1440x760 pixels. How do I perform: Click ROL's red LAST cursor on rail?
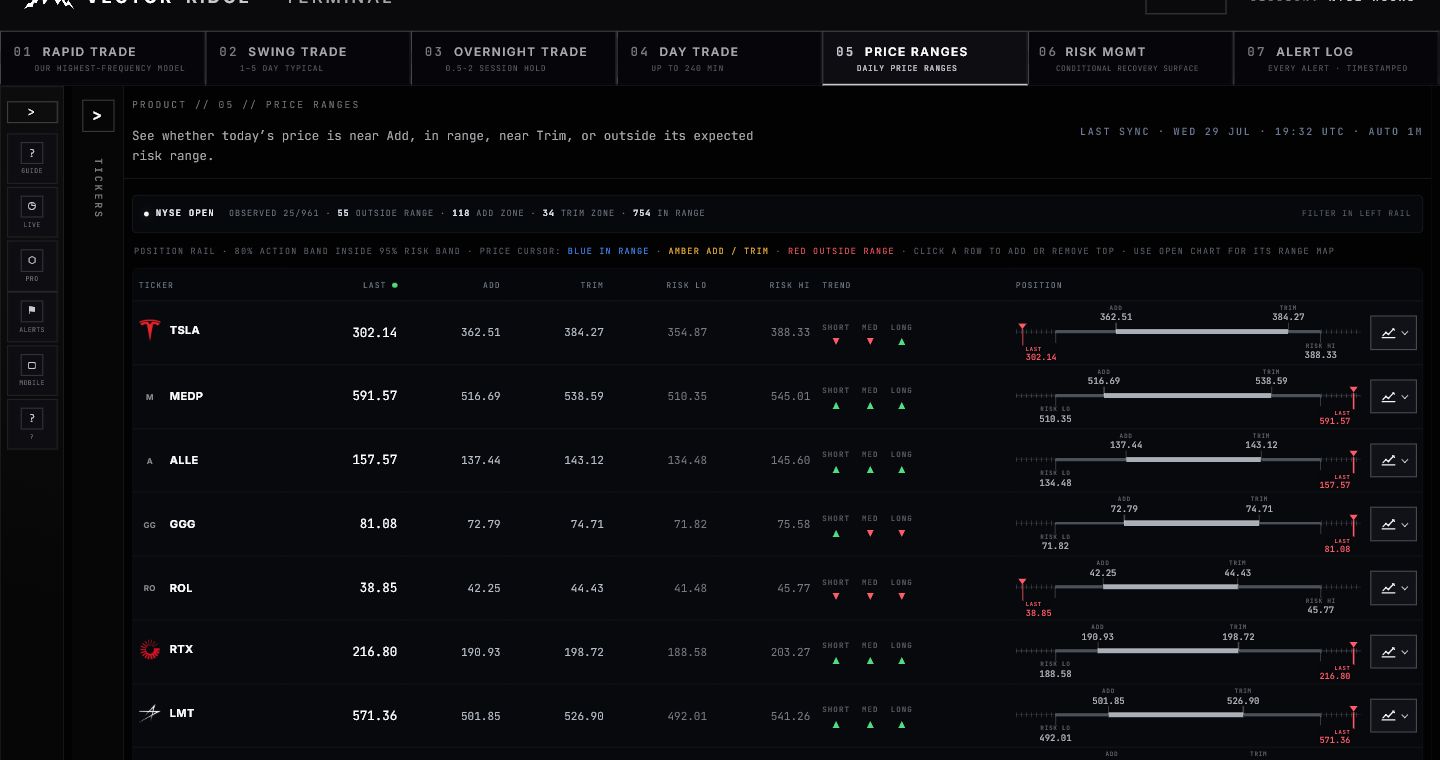[x=1022, y=588]
